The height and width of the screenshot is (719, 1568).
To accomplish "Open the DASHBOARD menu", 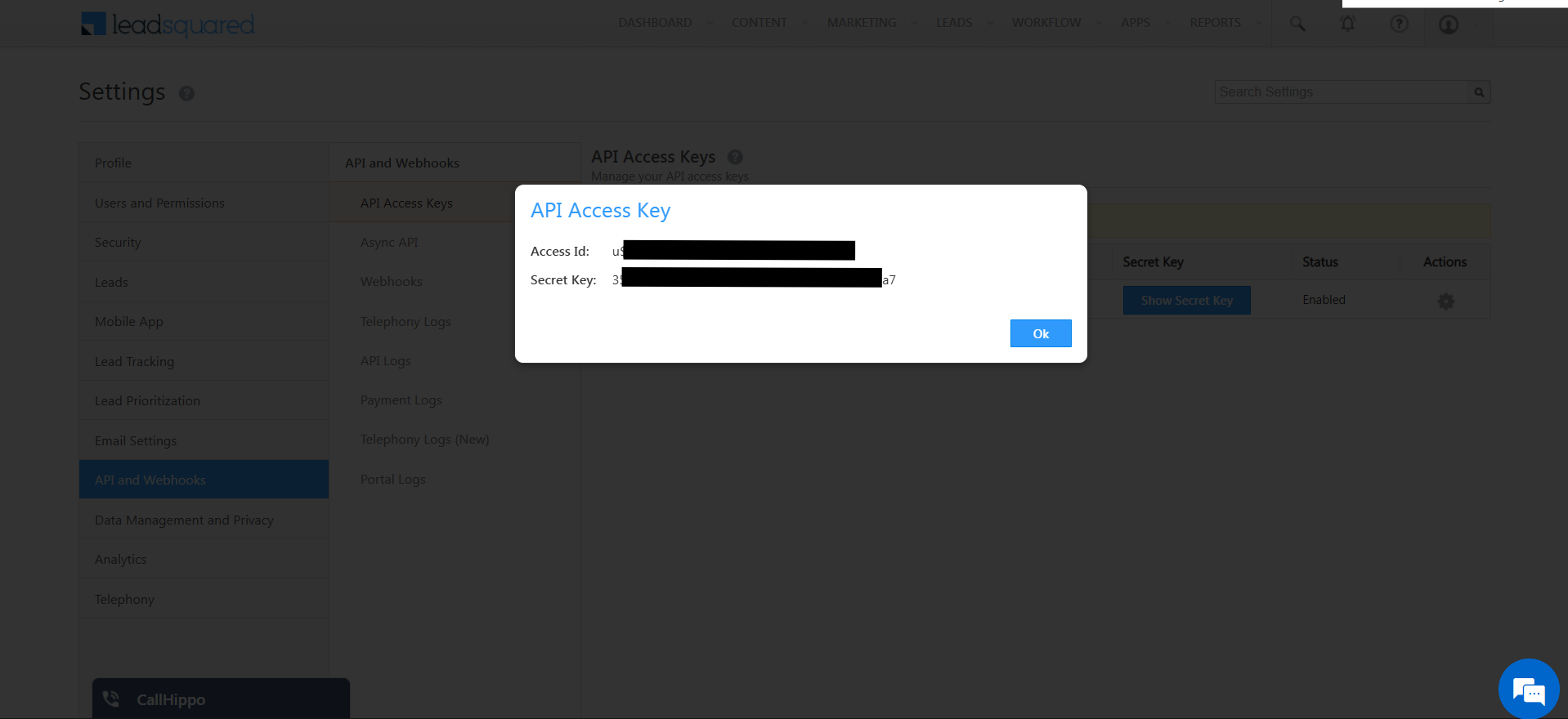I will click(655, 23).
